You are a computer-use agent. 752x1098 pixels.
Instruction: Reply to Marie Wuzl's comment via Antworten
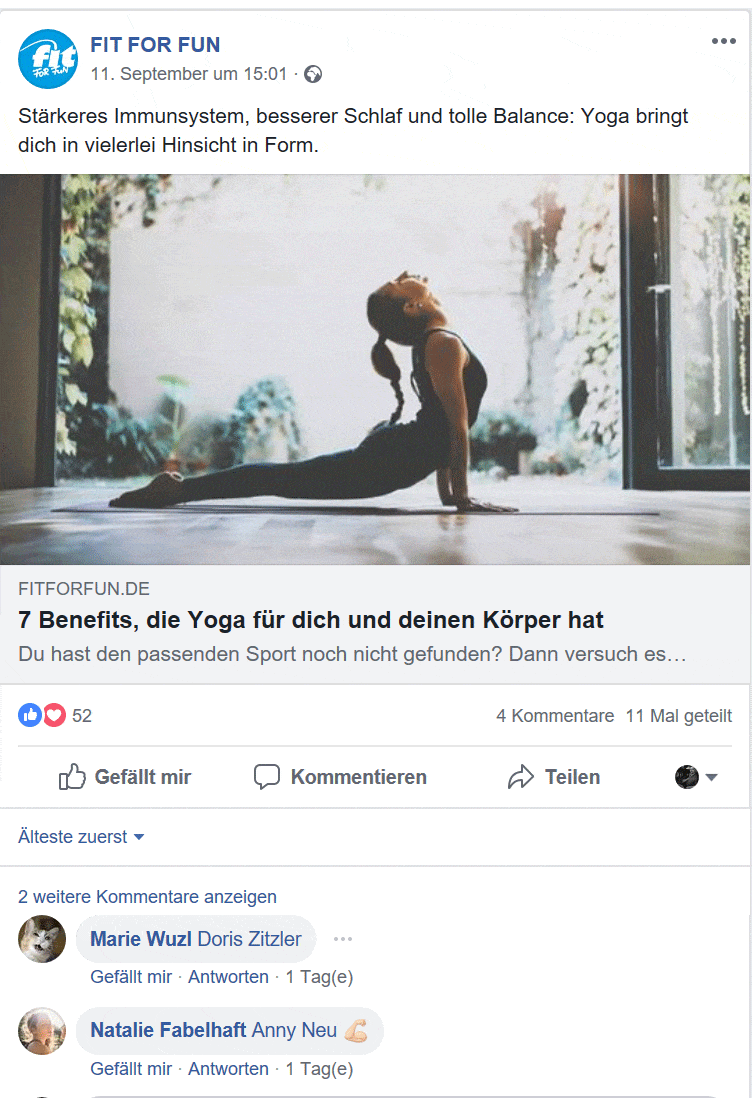pos(228,977)
